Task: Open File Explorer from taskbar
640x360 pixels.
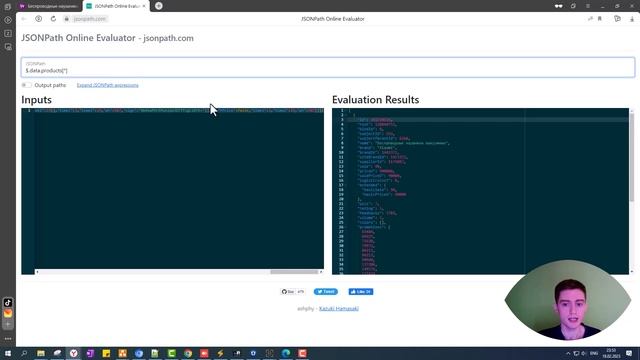Action: 41,353
